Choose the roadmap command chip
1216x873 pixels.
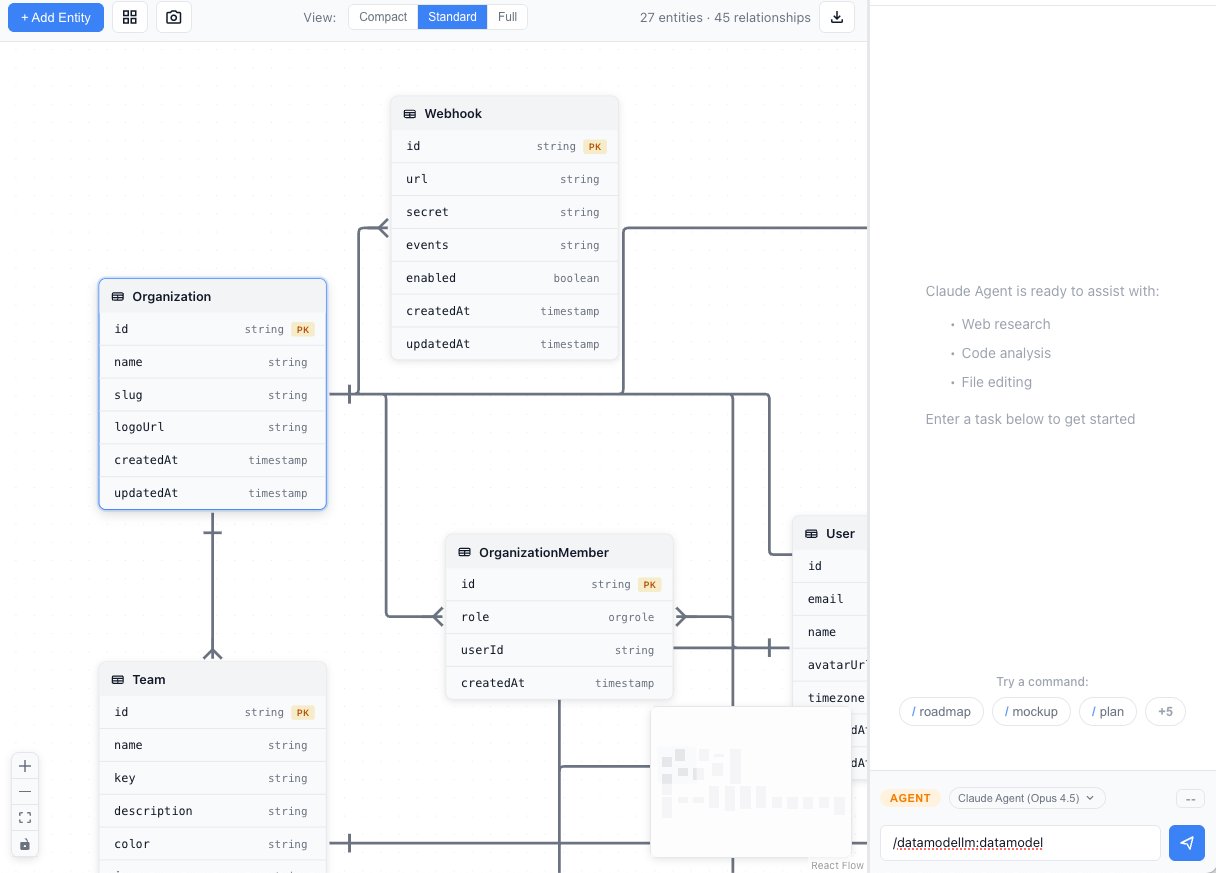tap(940, 712)
